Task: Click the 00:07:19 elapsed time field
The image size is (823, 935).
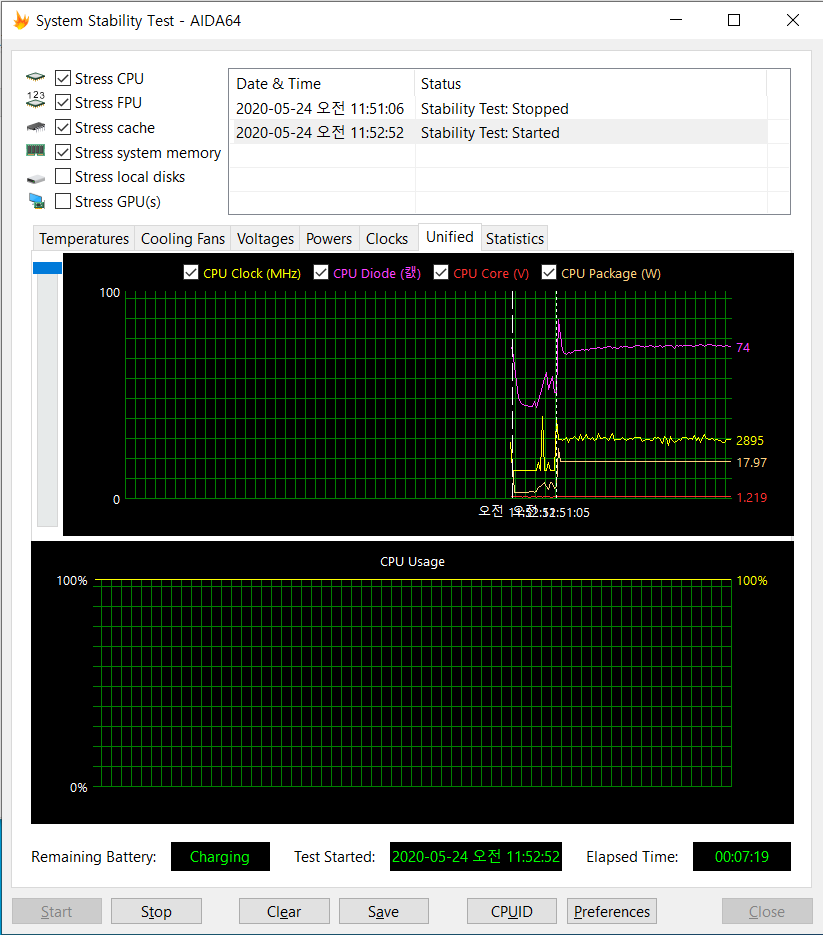Action: (x=742, y=856)
